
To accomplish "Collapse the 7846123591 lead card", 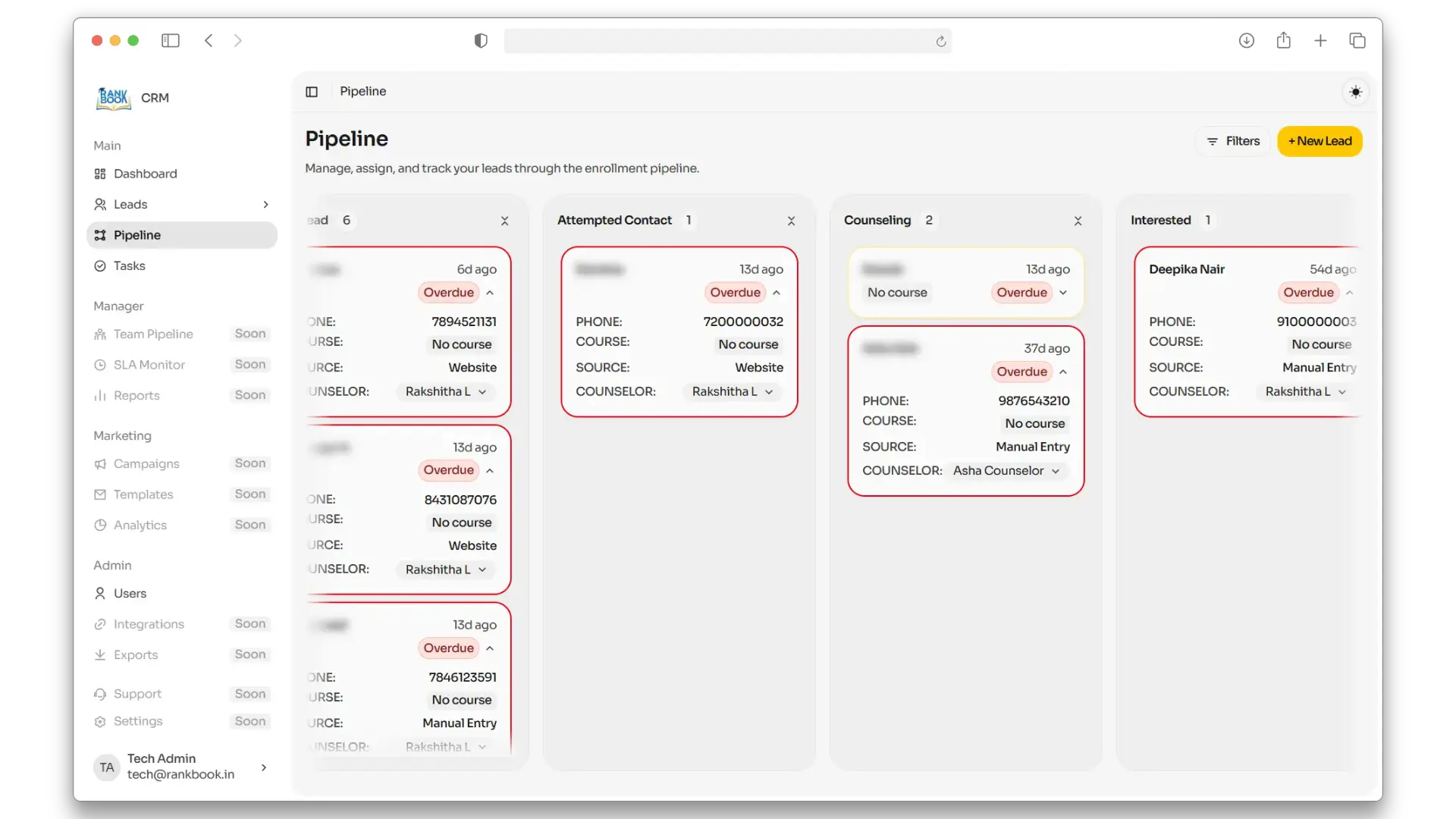I will [490, 648].
